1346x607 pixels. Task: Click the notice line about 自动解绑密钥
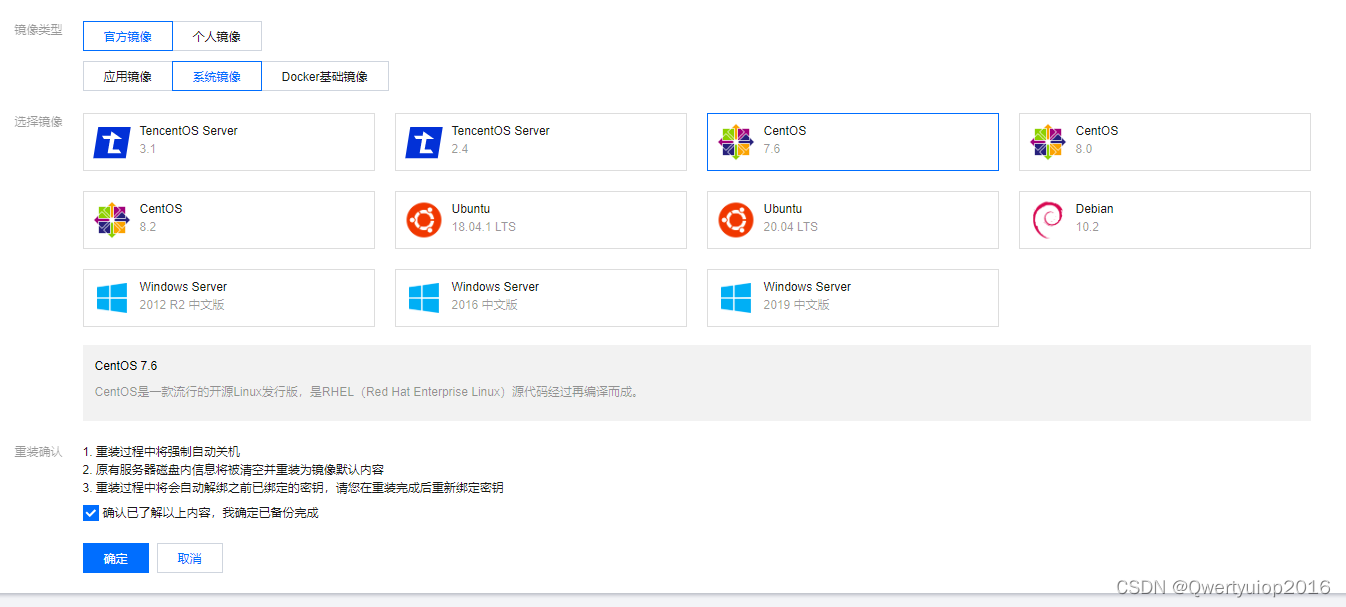click(293, 488)
